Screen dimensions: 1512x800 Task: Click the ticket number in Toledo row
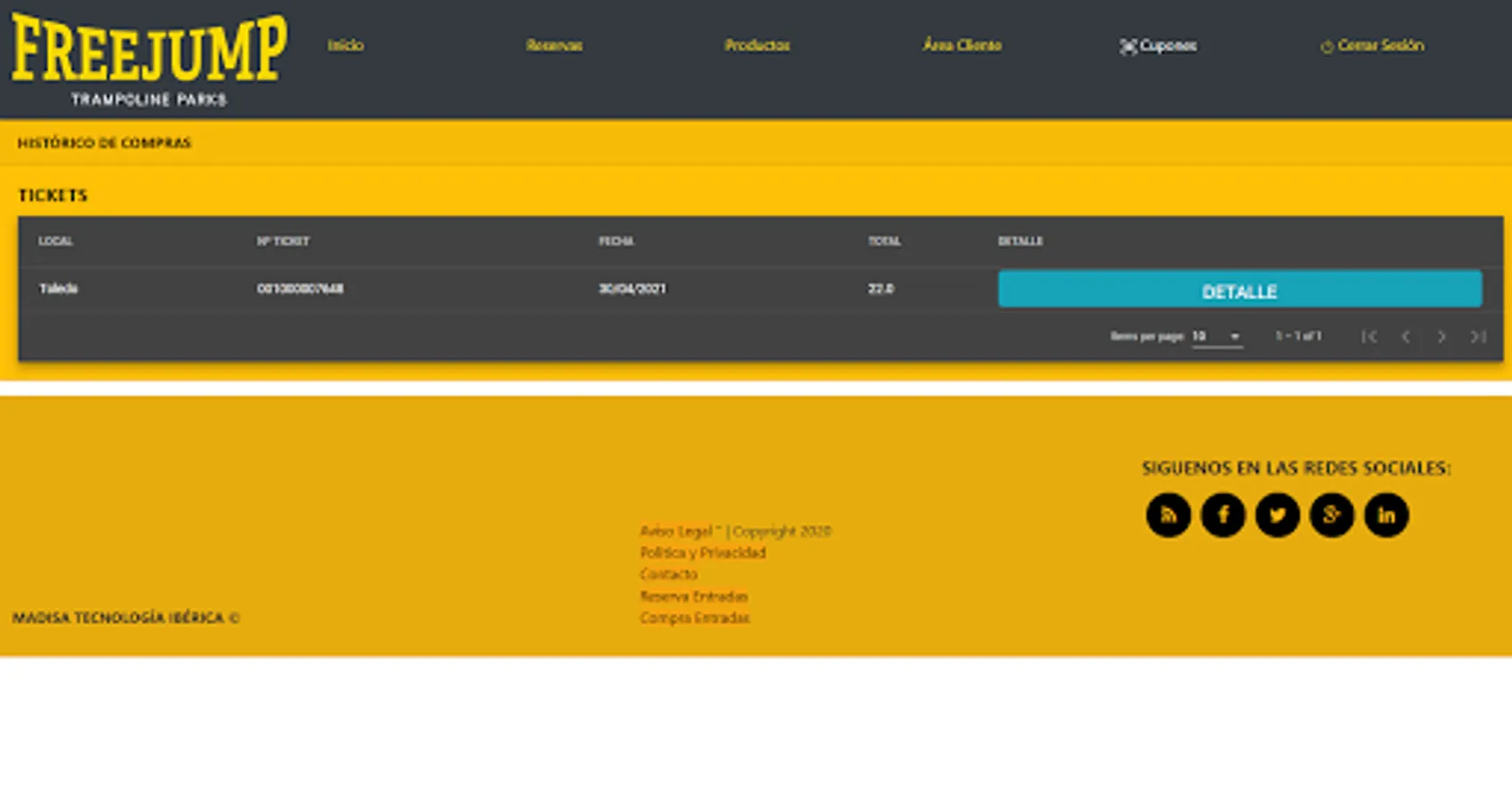[300, 289]
